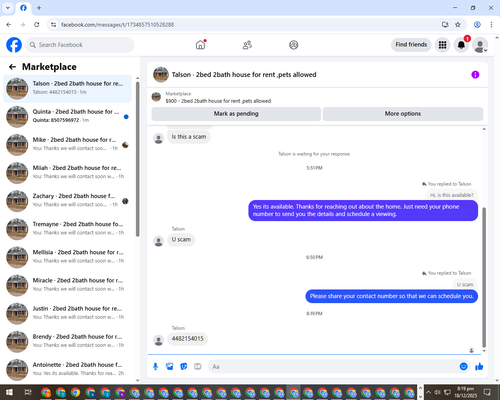Viewport: 500px width, 400px height.
Task: Open the Groups icon in top navigation
Action: (294, 45)
